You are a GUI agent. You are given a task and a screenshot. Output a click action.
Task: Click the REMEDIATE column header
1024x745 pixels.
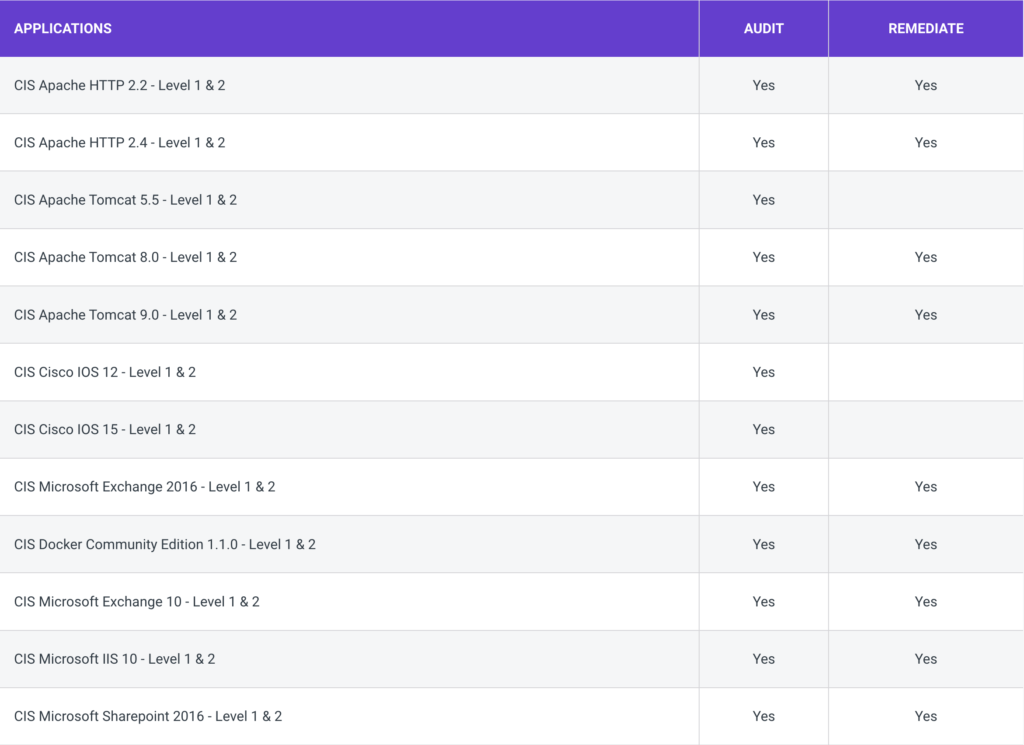[925, 29]
